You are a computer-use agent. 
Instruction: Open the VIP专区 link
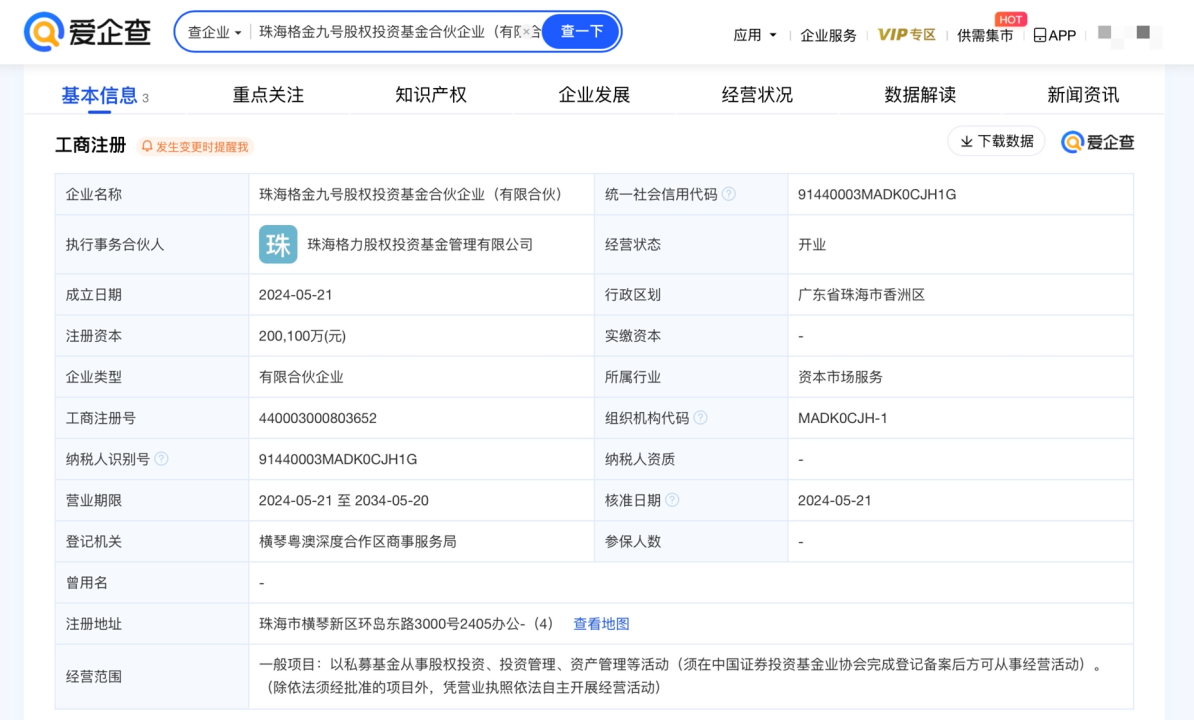pyautogui.click(x=906, y=35)
